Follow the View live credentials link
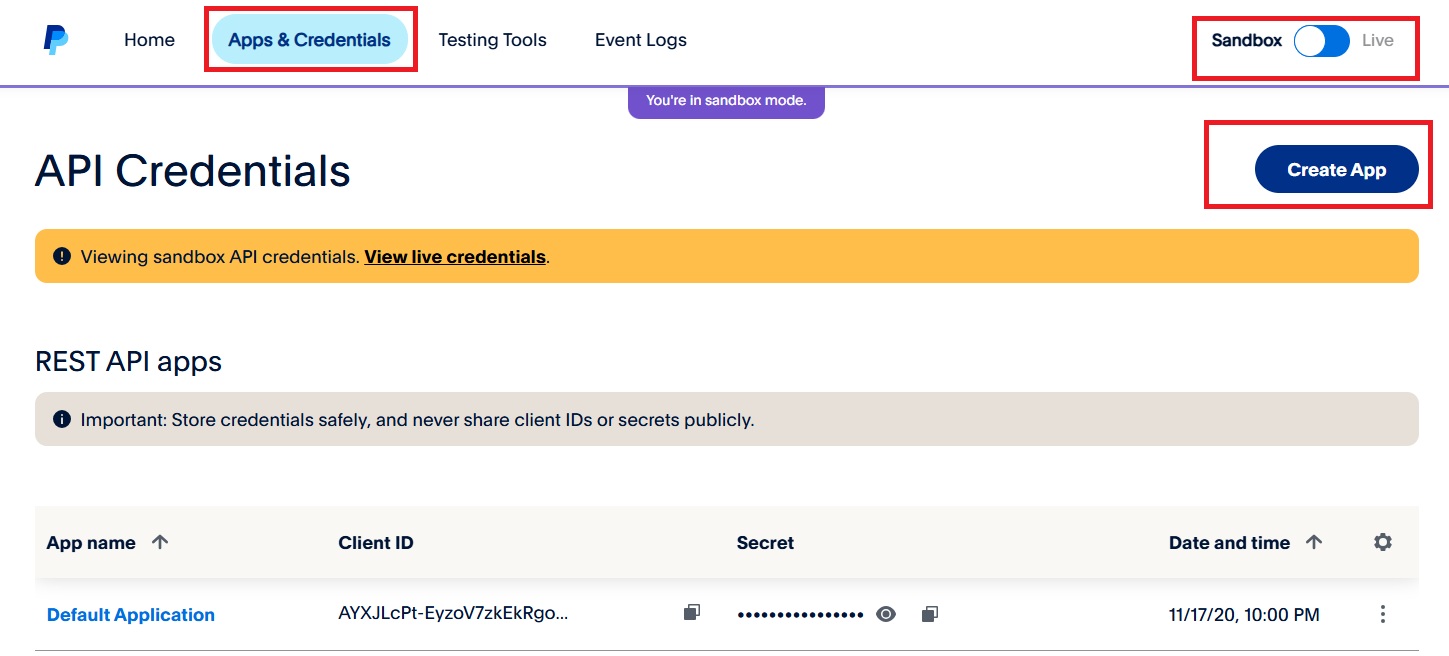The height and width of the screenshot is (656, 1449). [x=455, y=257]
